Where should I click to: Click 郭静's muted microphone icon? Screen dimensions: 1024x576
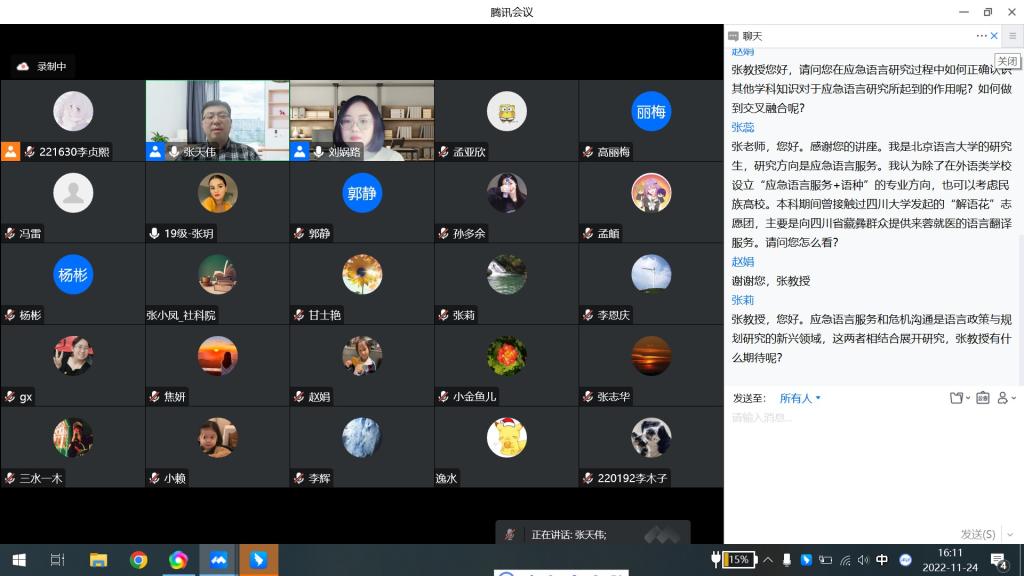299,233
